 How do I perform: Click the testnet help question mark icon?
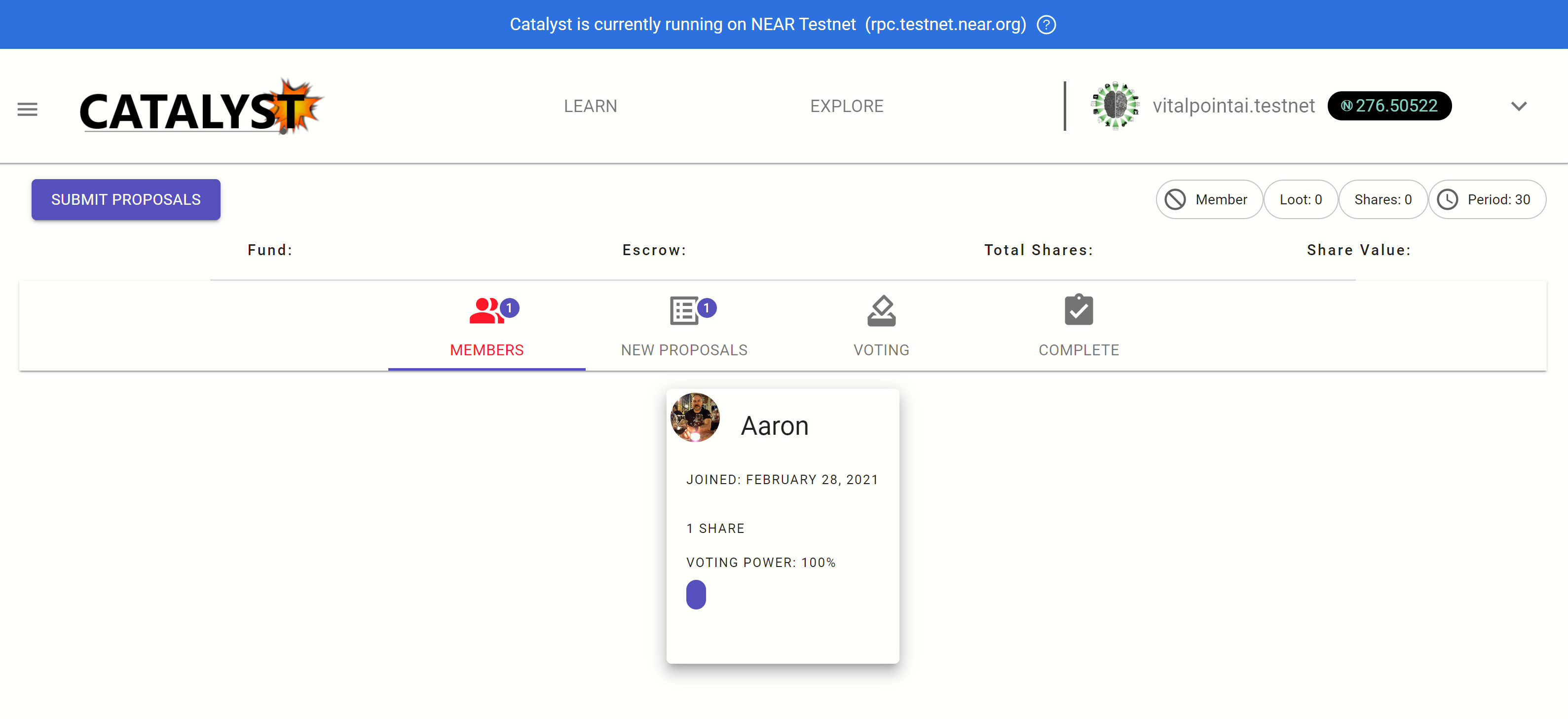(x=1046, y=25)
